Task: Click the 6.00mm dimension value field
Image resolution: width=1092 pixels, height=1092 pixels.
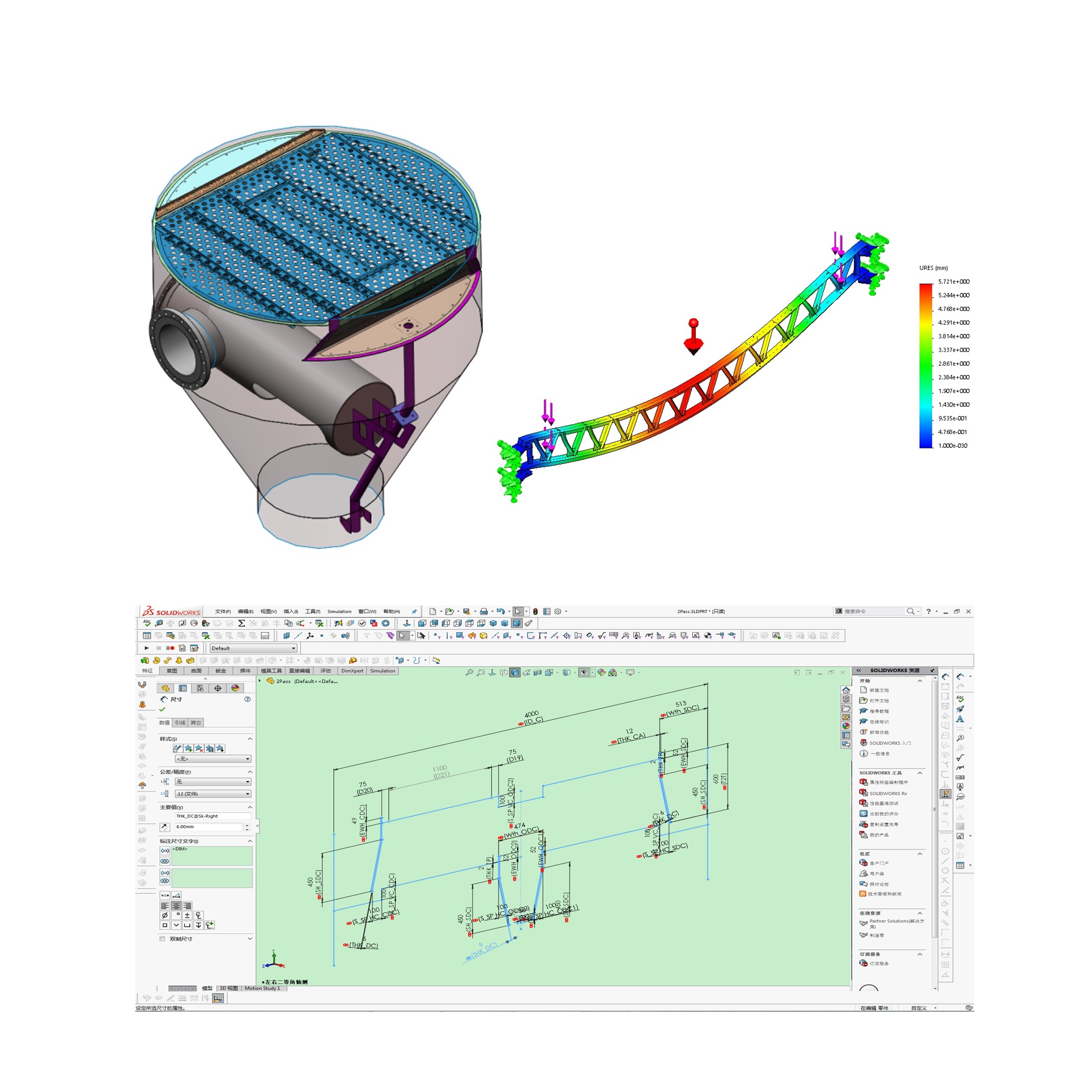Action: 208,827
